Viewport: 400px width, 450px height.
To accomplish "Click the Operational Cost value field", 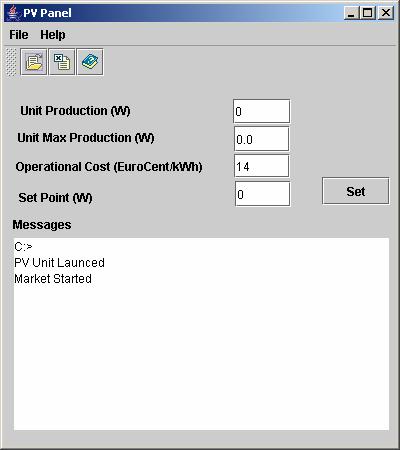I will [262, 166].
